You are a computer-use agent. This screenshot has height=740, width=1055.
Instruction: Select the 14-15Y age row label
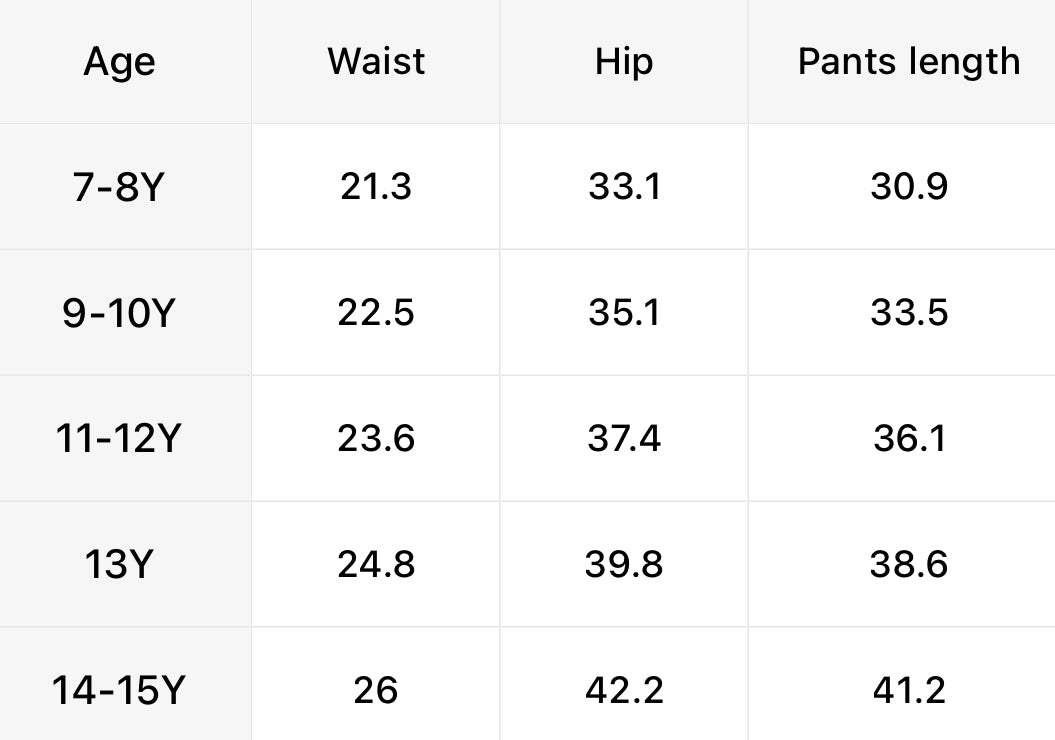(x=118, y=691)
